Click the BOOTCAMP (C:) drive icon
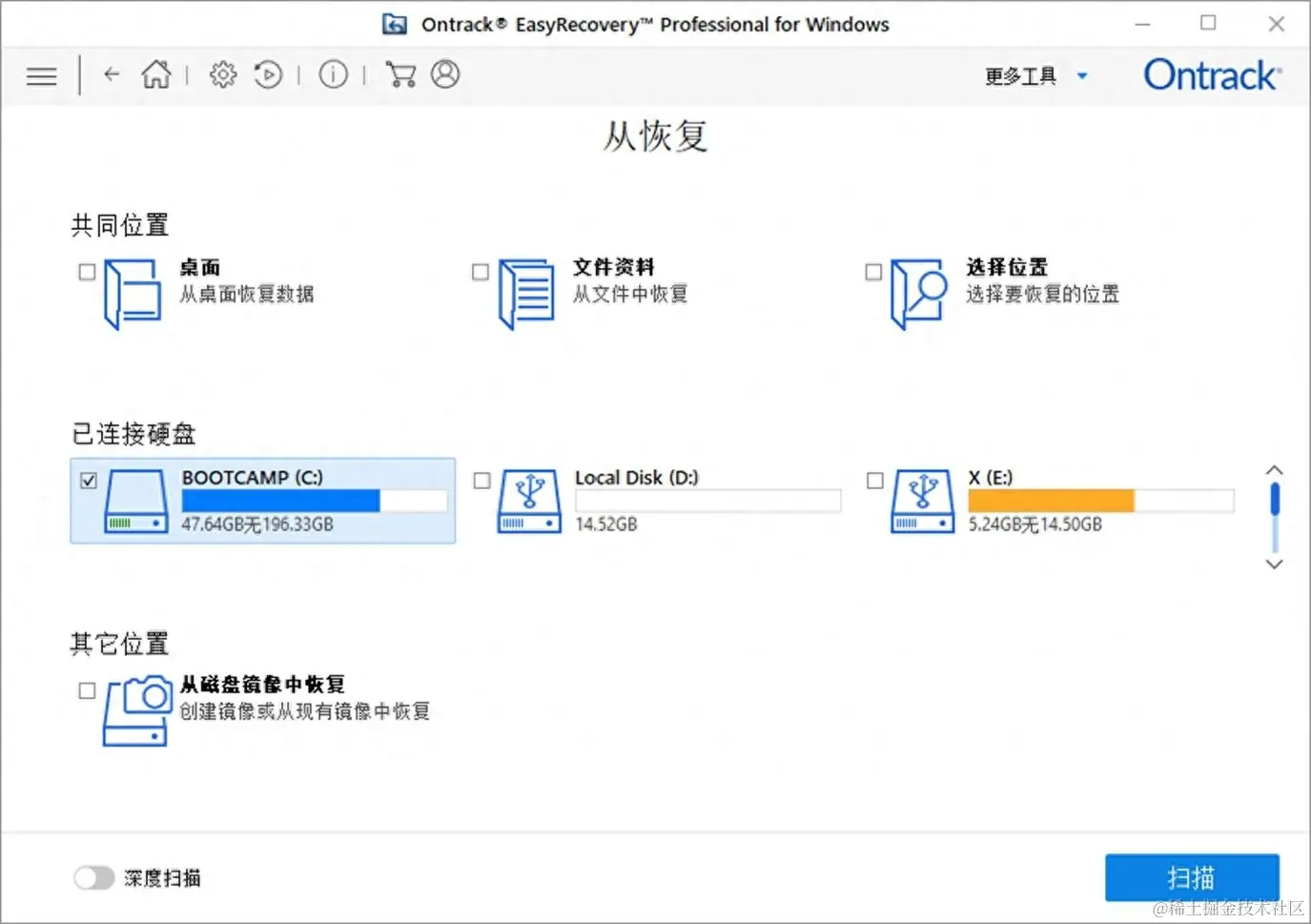 [136, 502]
